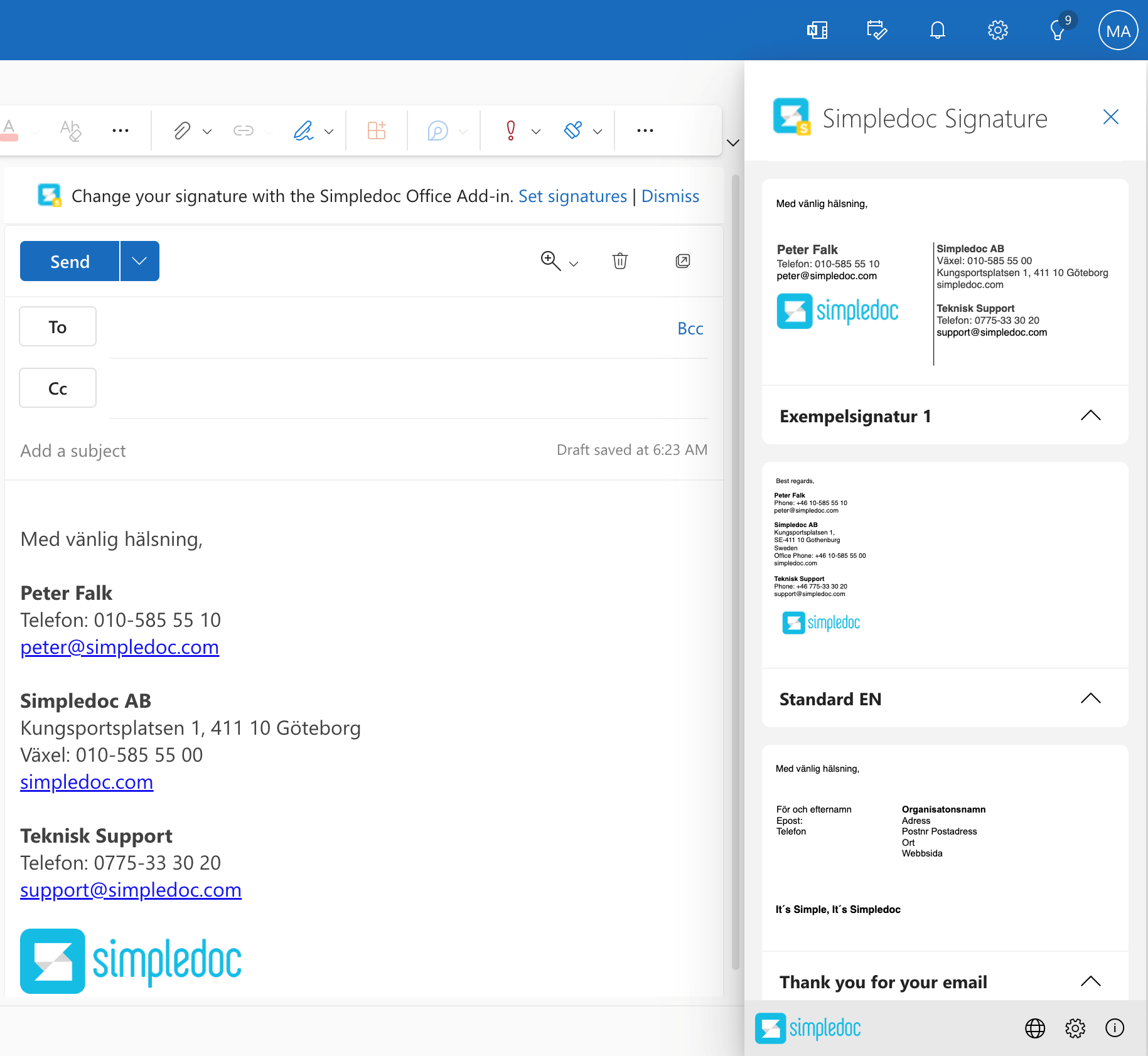Click the Send button

pos(70,261)
